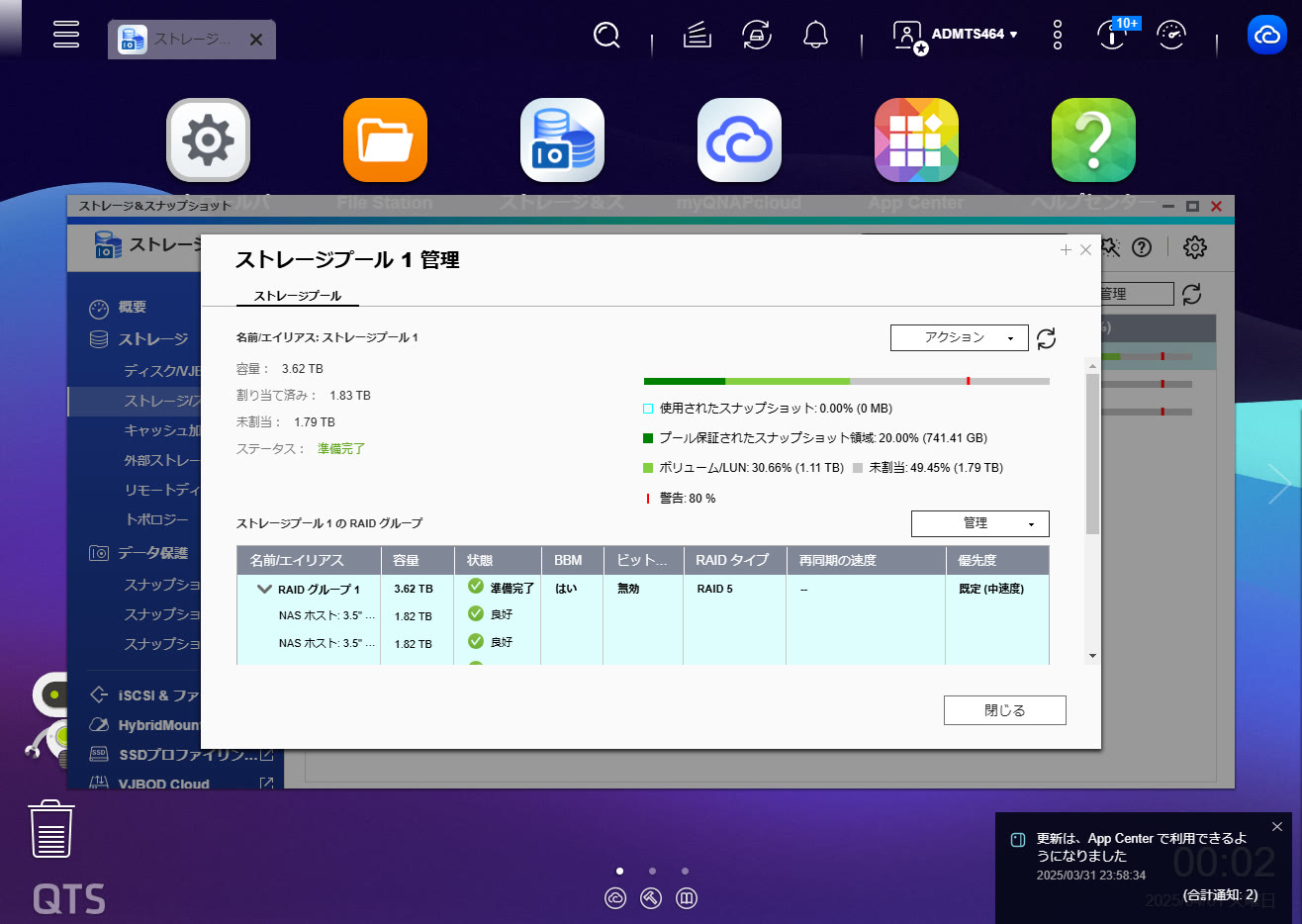Viewport: 1302px width, 924px height.
Task: Click the 準備完了 status link
Action: pyautogui.click(x=340, y=449)
